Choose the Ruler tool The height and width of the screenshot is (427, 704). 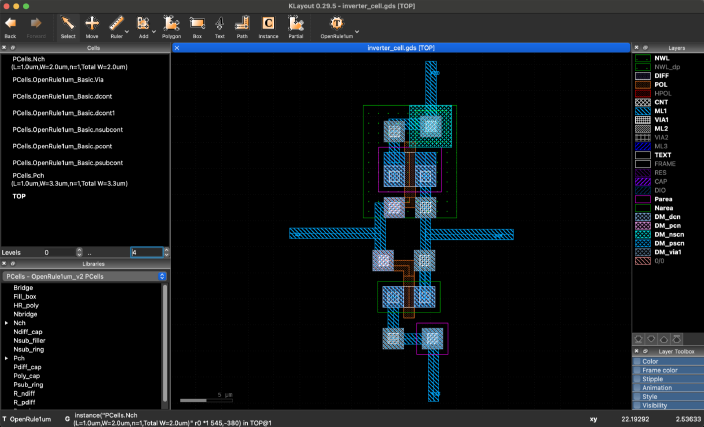pos(116,27)
